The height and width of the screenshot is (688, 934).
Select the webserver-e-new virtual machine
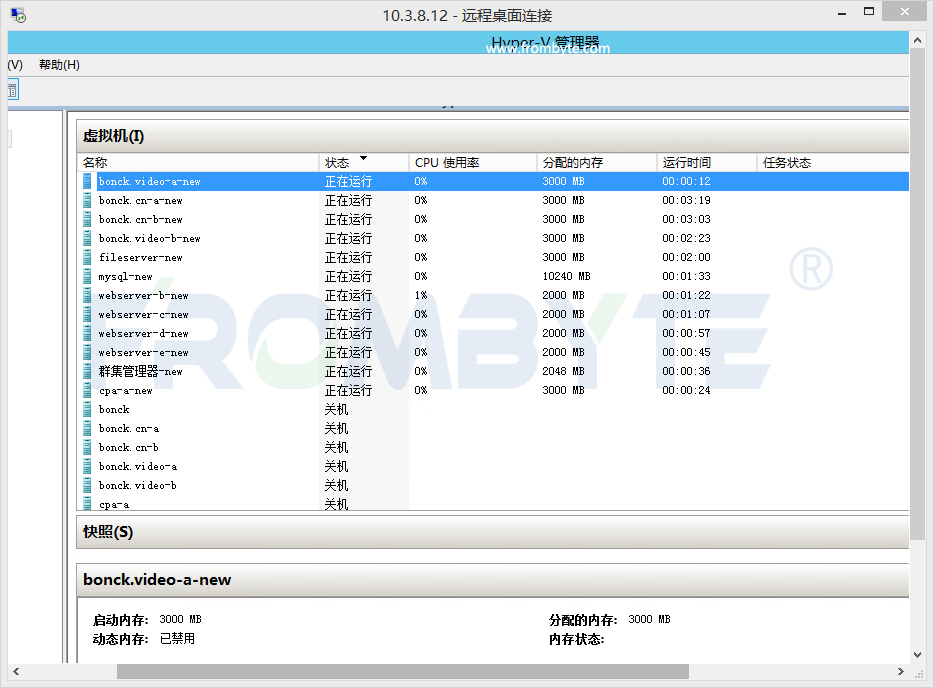coord(493,353)
